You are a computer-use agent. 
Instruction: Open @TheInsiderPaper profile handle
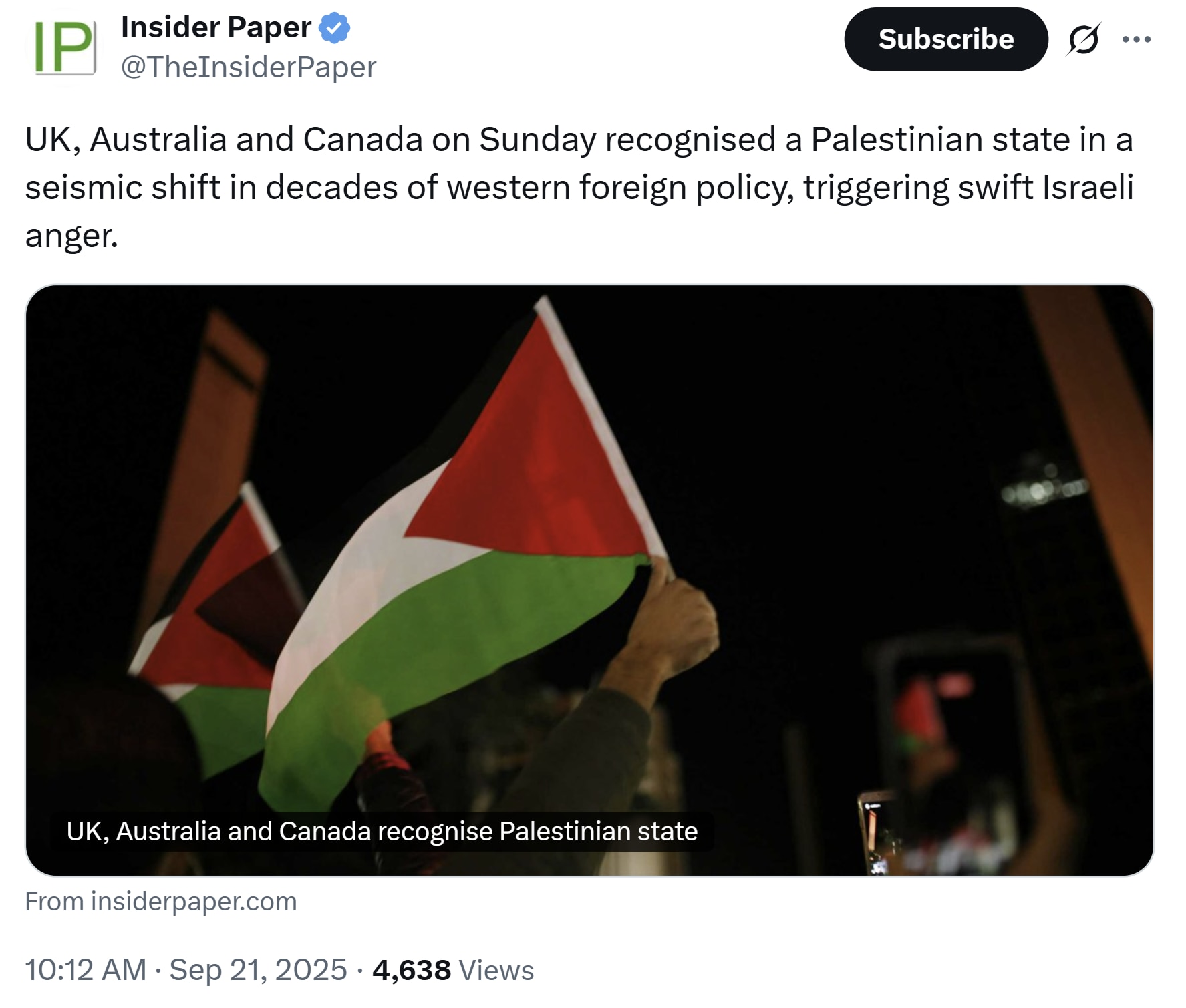coord(248,66)
